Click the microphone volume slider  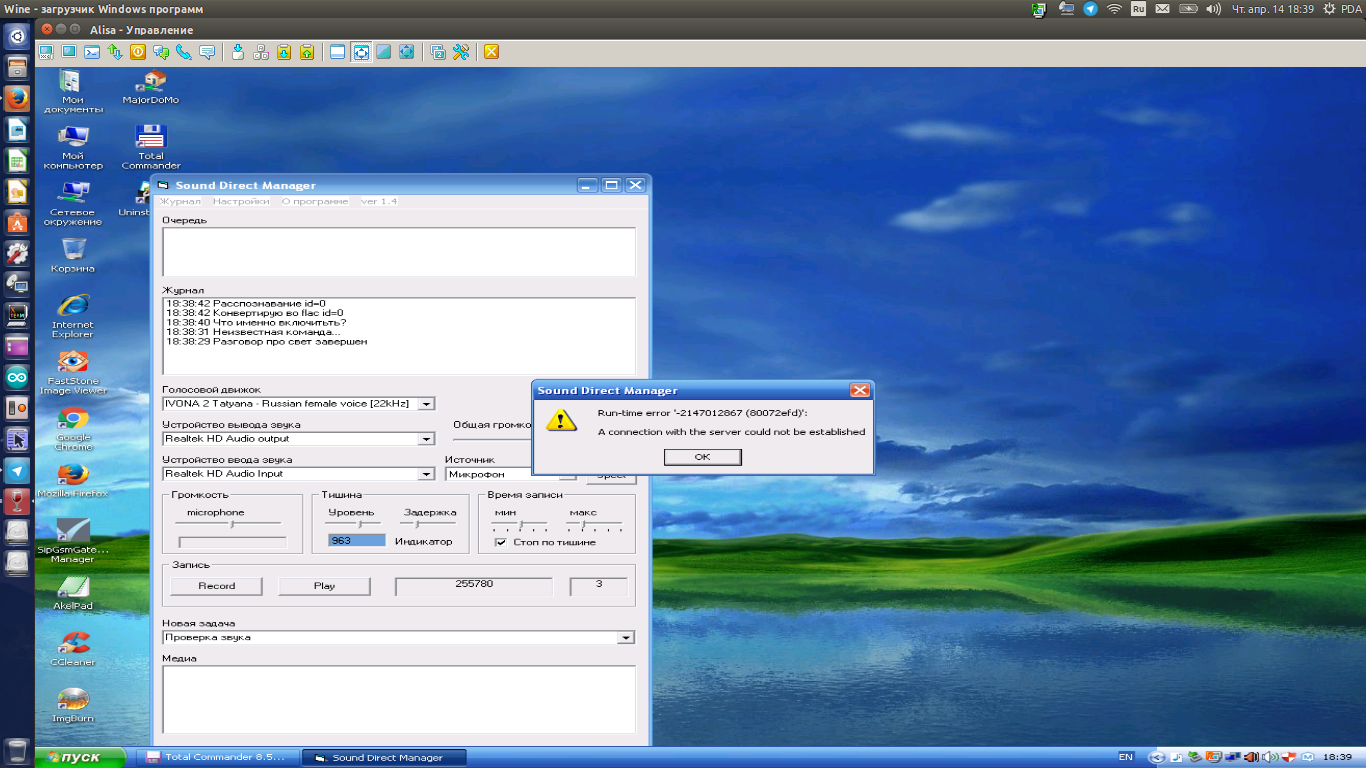(232, 523)
